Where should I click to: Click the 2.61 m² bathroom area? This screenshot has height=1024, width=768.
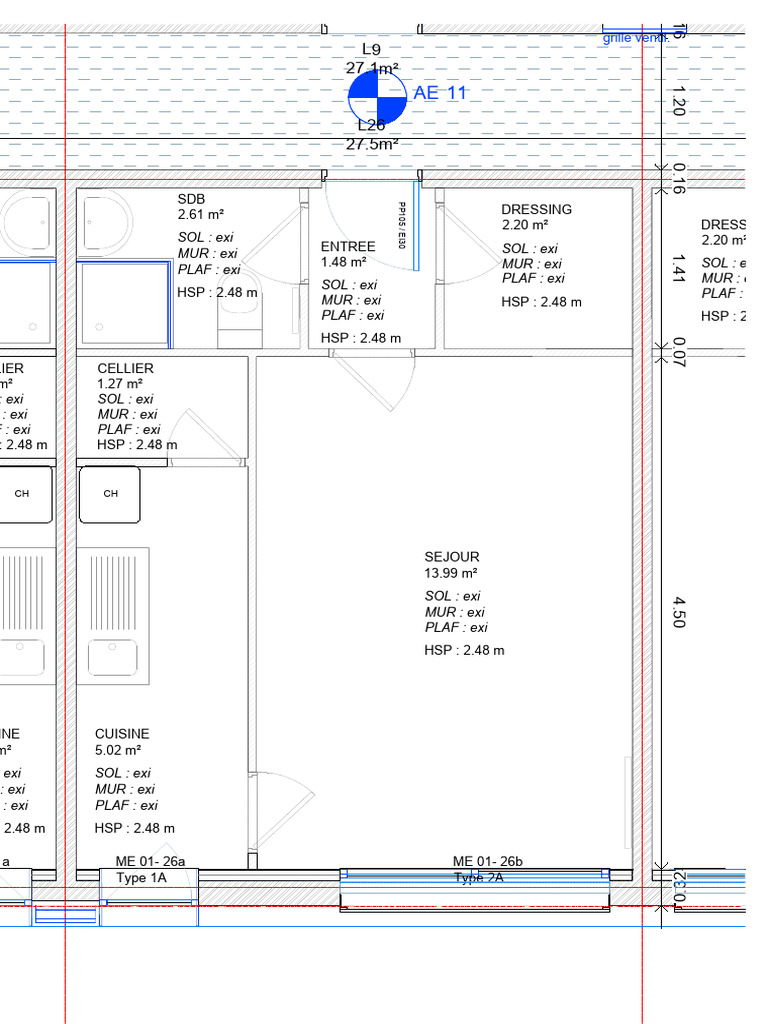pyautogui.click(x=201, y=214)
